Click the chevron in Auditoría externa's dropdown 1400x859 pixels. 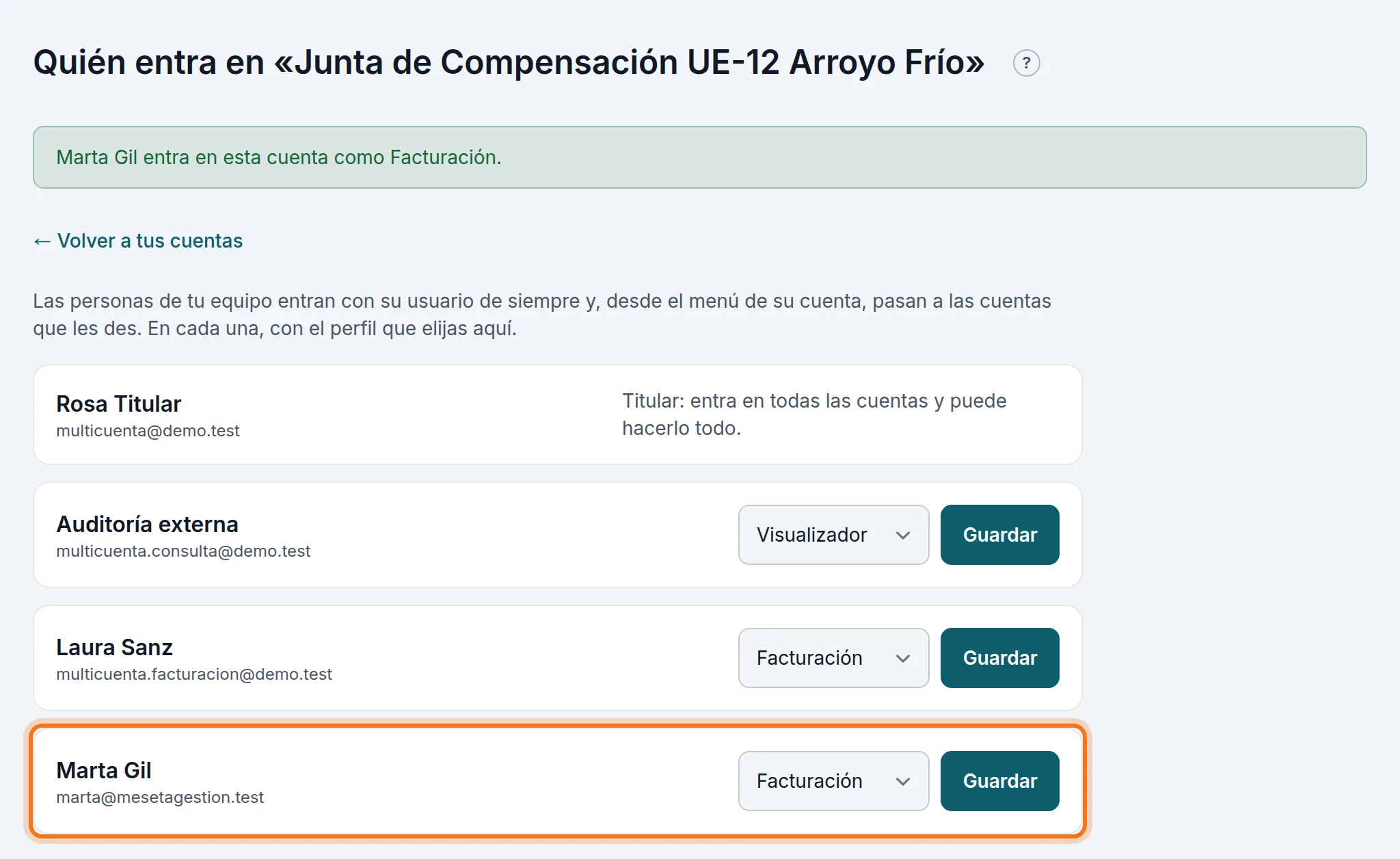[x=903, y=536]
